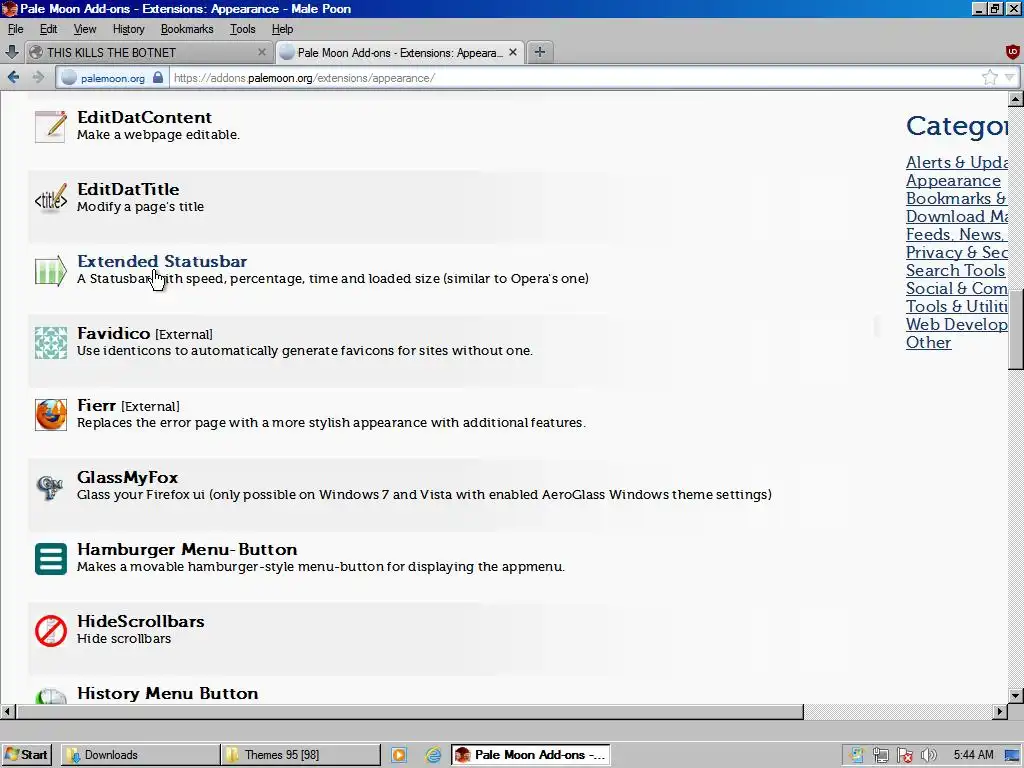Screen dimensions: 1024x768
Task: Open the Tools menu
Action: click(242, 29)
